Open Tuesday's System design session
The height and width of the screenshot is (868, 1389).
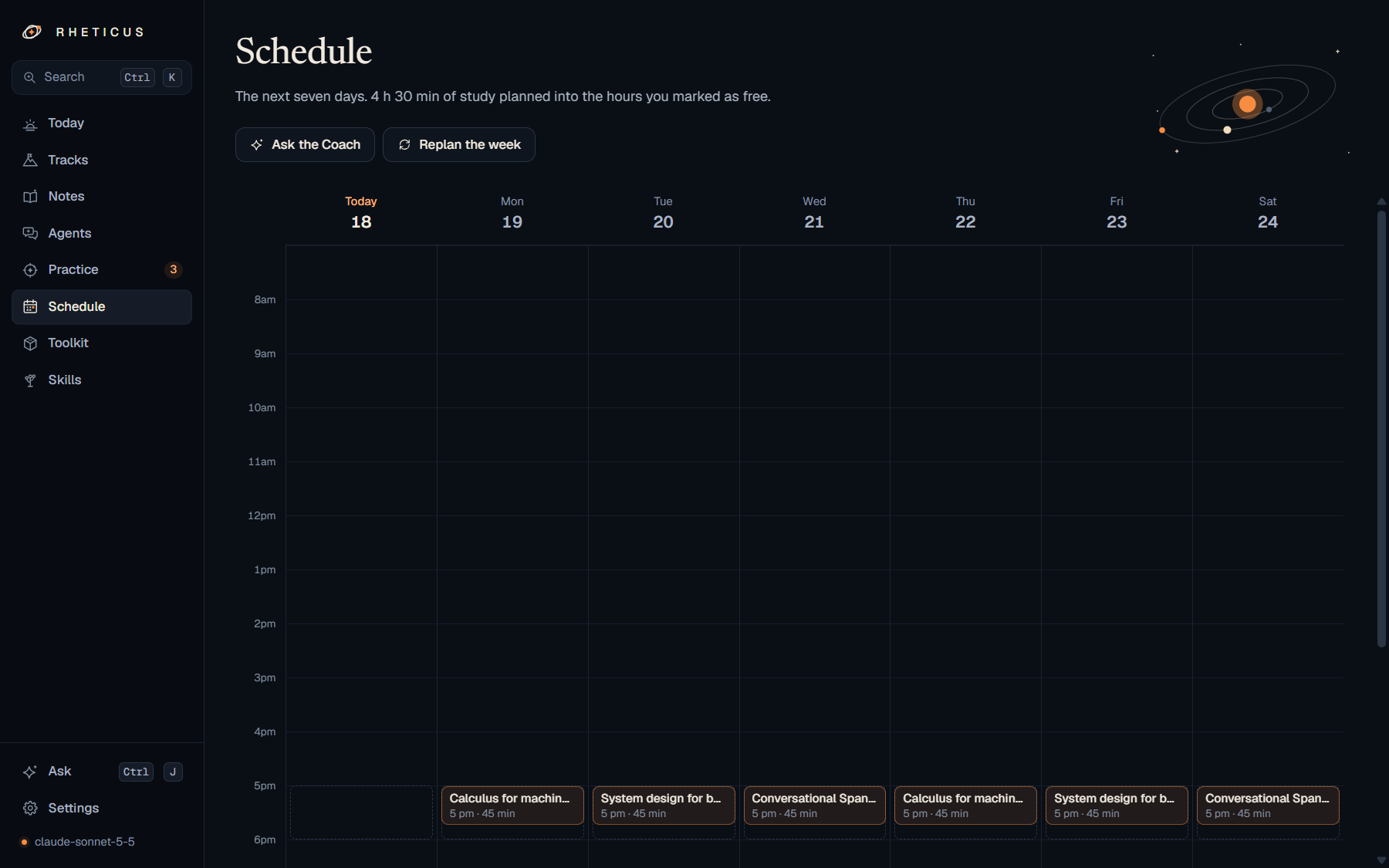(x=664, y=806)
